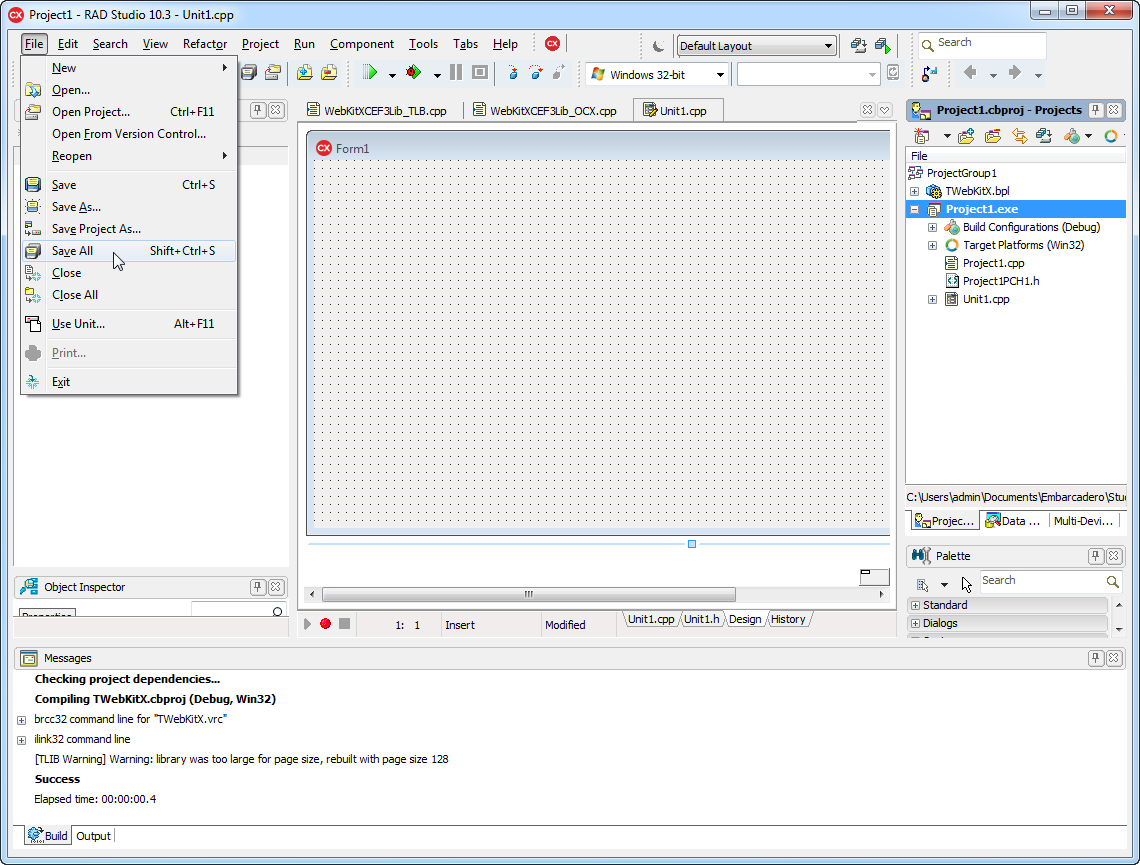Click the dark theme moon icon

tap(659, 46)
